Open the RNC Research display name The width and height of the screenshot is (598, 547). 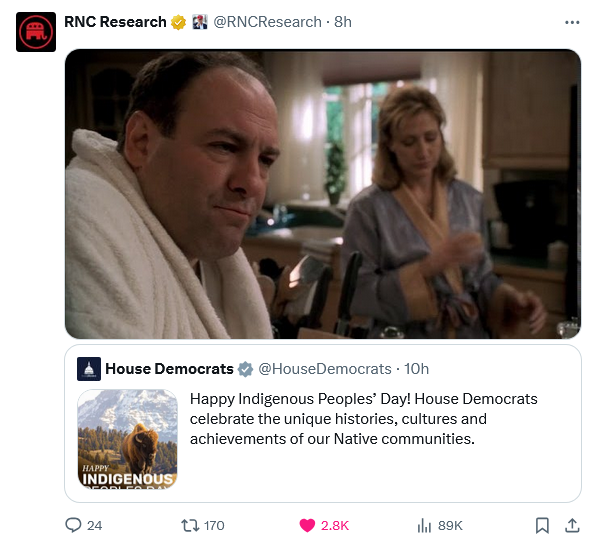coord(115,22)
